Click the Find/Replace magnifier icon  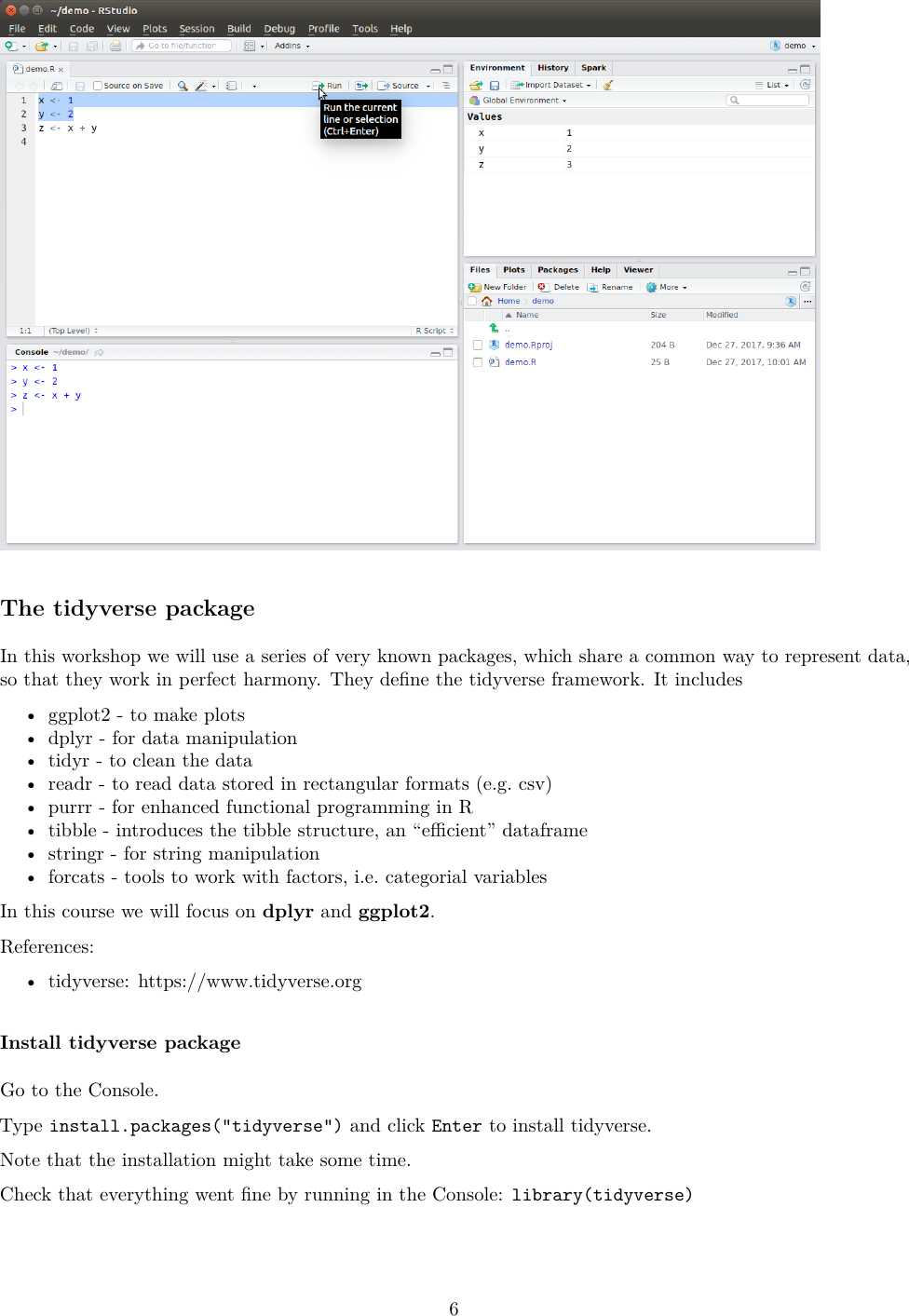point(183,86)
